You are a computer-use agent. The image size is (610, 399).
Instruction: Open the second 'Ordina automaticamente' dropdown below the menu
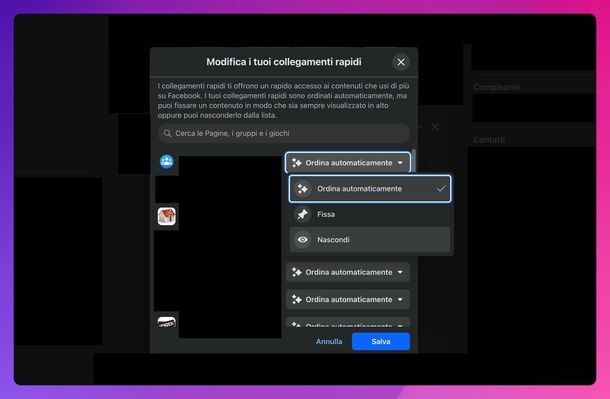348,299
